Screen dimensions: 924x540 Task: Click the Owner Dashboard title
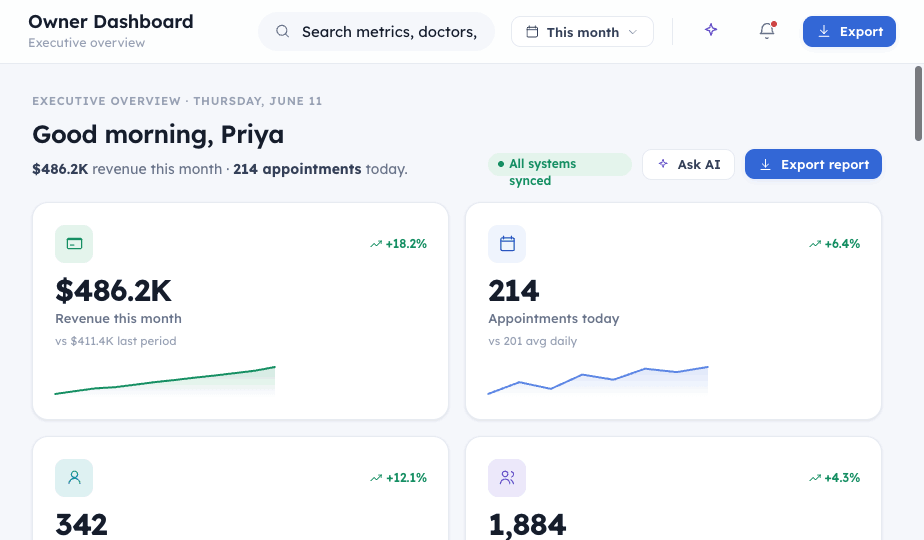(111, 22)
